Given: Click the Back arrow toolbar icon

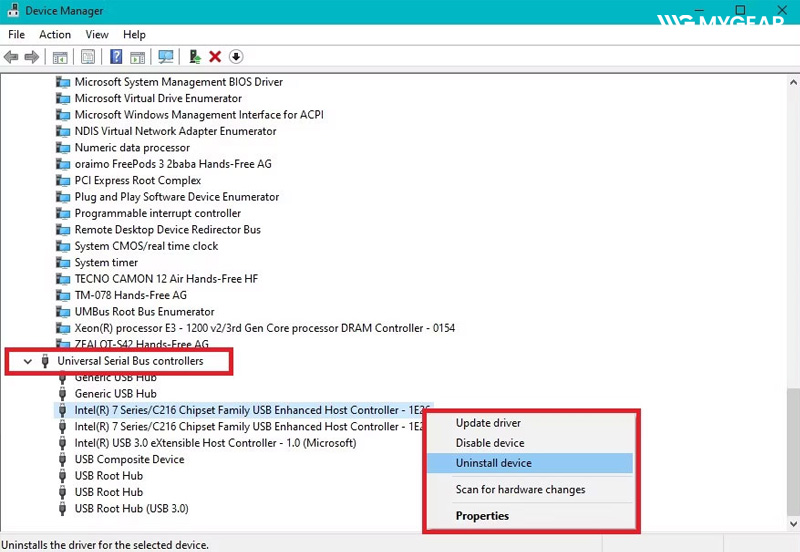Looking at the screenshot, I should click(11, 57).
